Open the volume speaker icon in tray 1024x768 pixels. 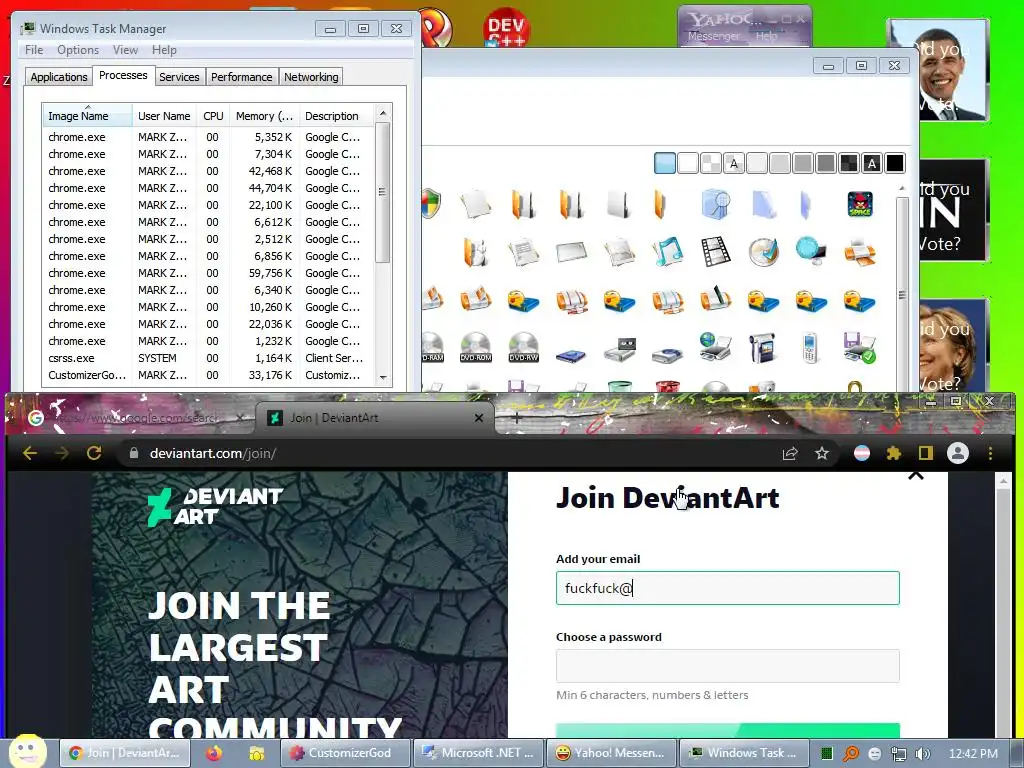coord(922,754)
